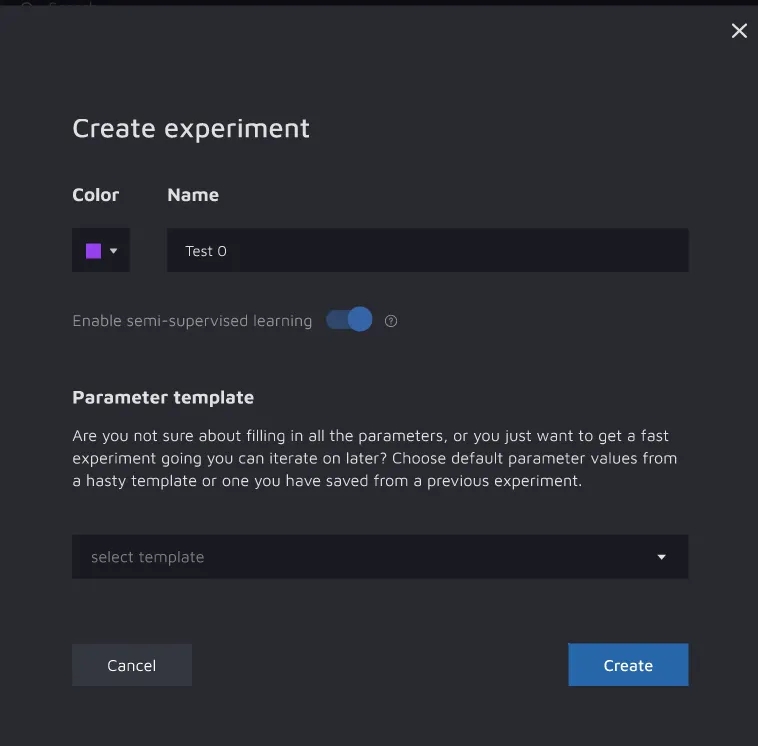
Task: Click the template dropdown caret arrow
Action: [661, 557]
